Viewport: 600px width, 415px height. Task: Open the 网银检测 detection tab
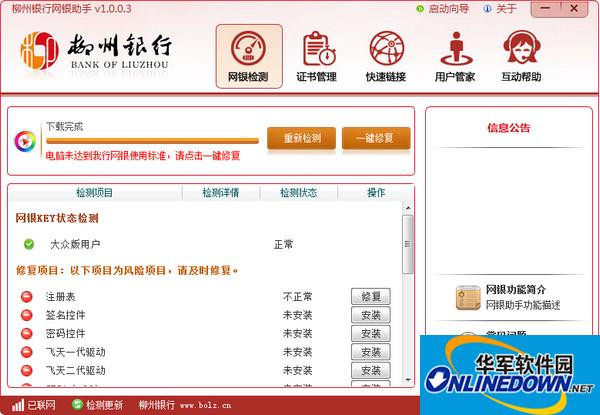(x=249, y=56)
